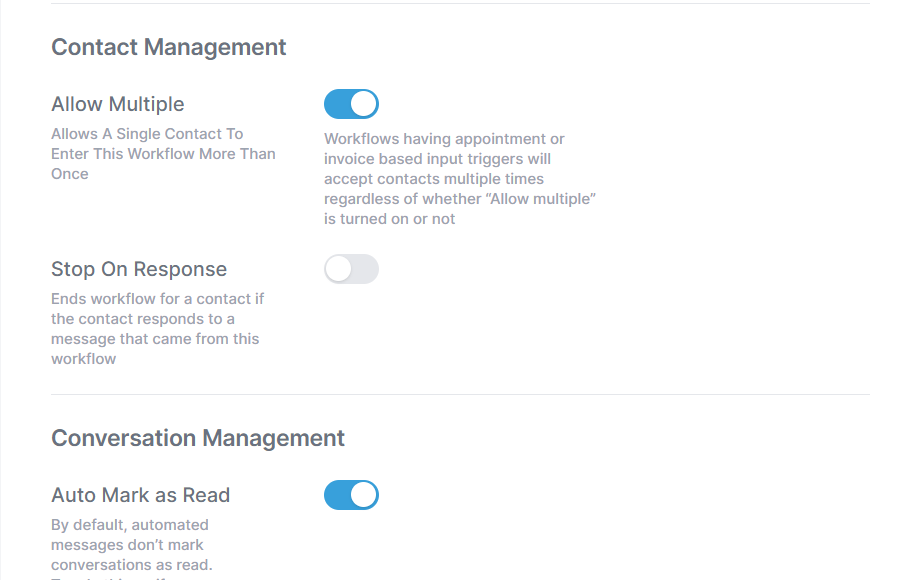This screenshot has height=580, width=919.
Task: Click "Allows A Single Contact To" description line
Action: [147, 134]
